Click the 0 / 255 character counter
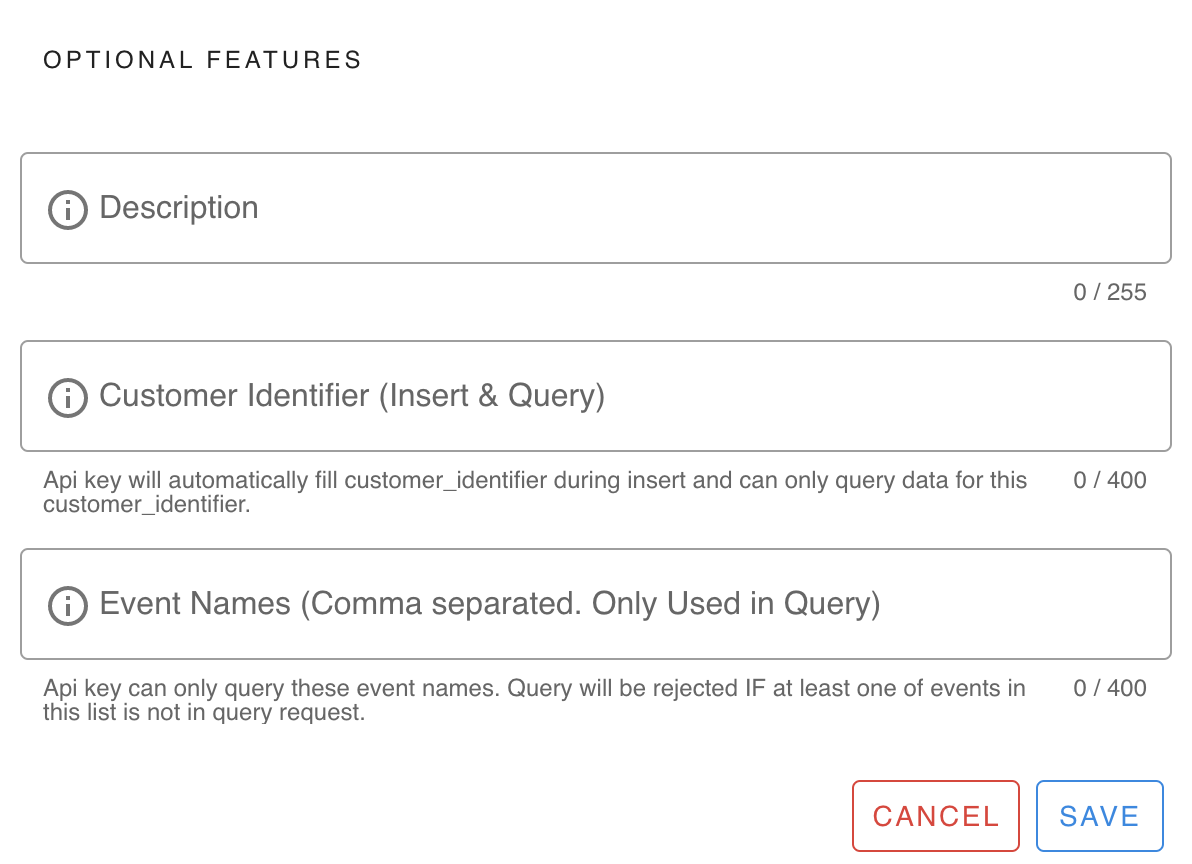 [1110, 292]
